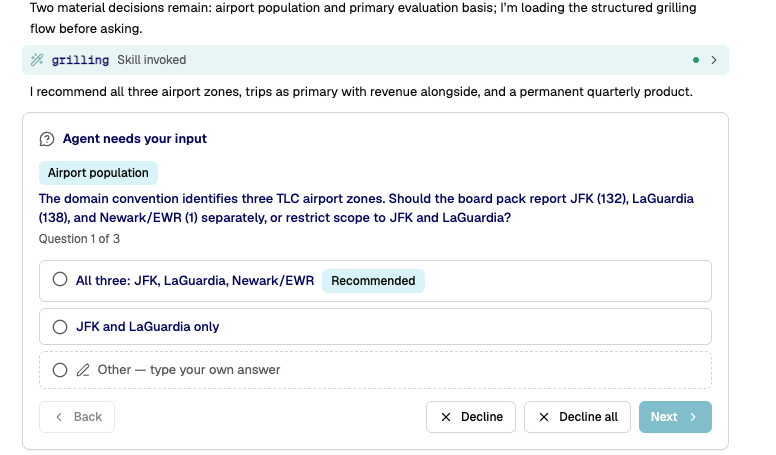
Task: Select the Other radio button
Action: point(60,370)
